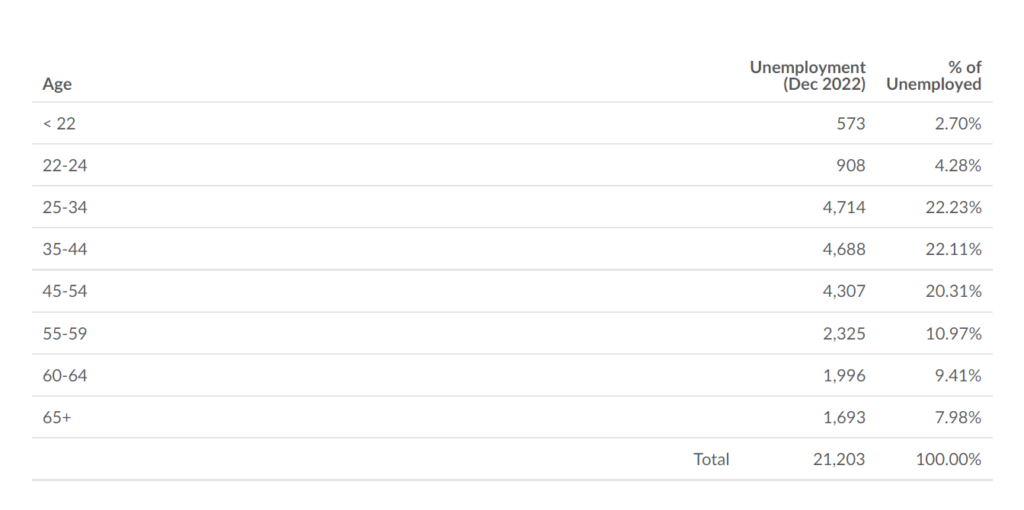
Task: Click the Age column header
Action: click(x=57, y=84)
